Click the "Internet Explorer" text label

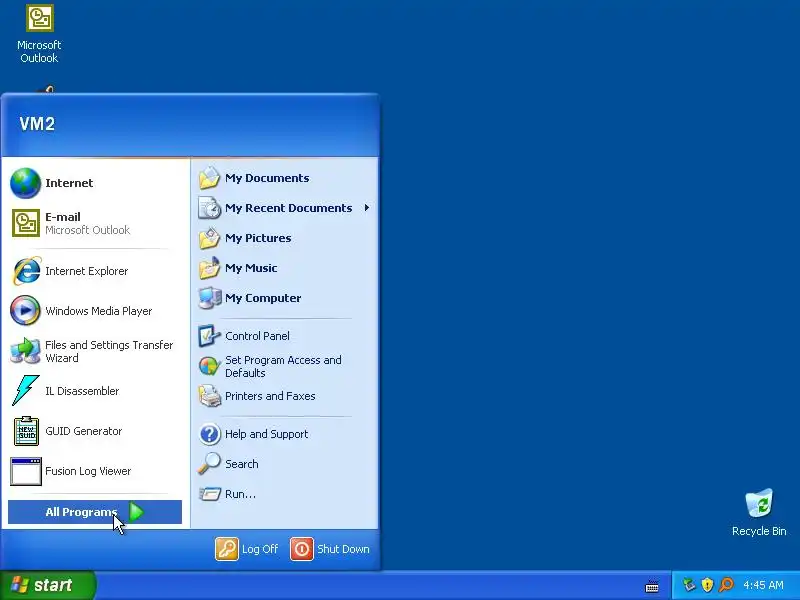86,271
